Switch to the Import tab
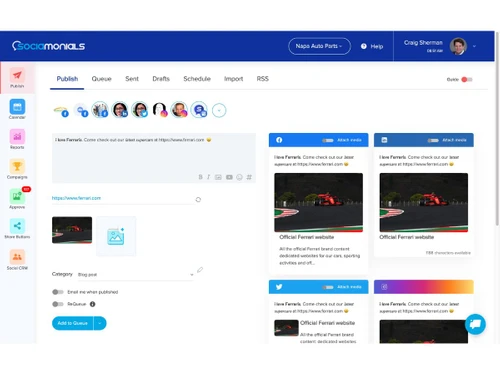Screen dimensions: 500x375 (233, 79)
